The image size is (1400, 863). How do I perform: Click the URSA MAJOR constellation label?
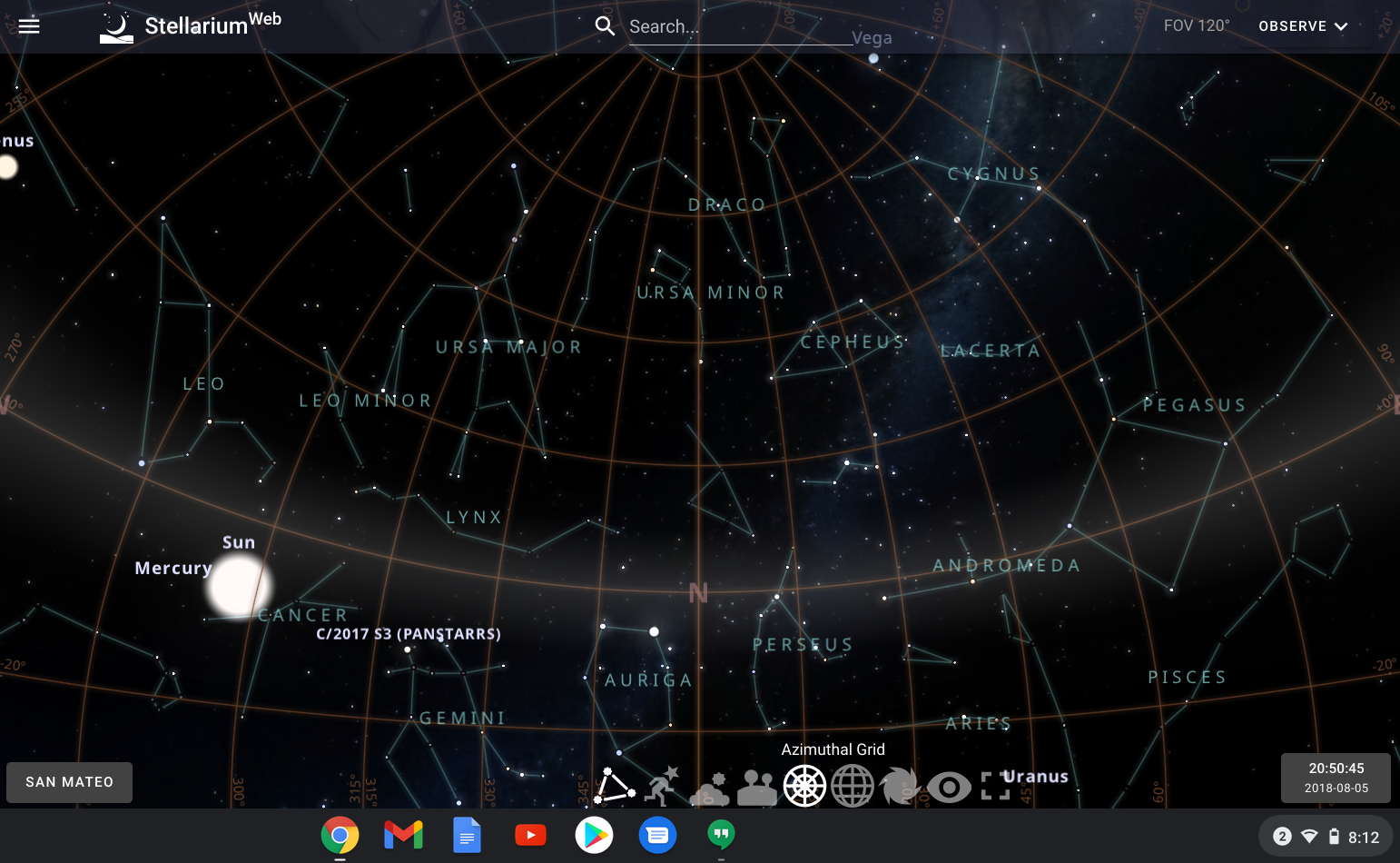coord(508,347)
